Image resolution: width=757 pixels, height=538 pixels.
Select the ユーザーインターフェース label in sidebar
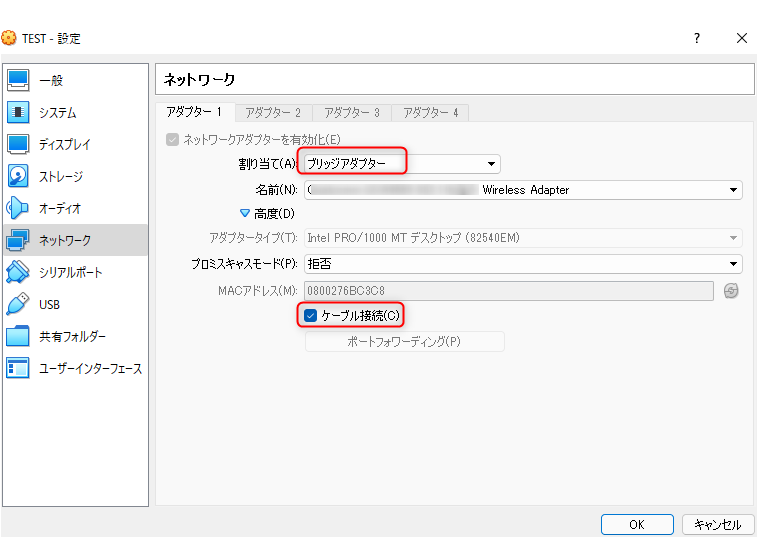coord(91,368)
